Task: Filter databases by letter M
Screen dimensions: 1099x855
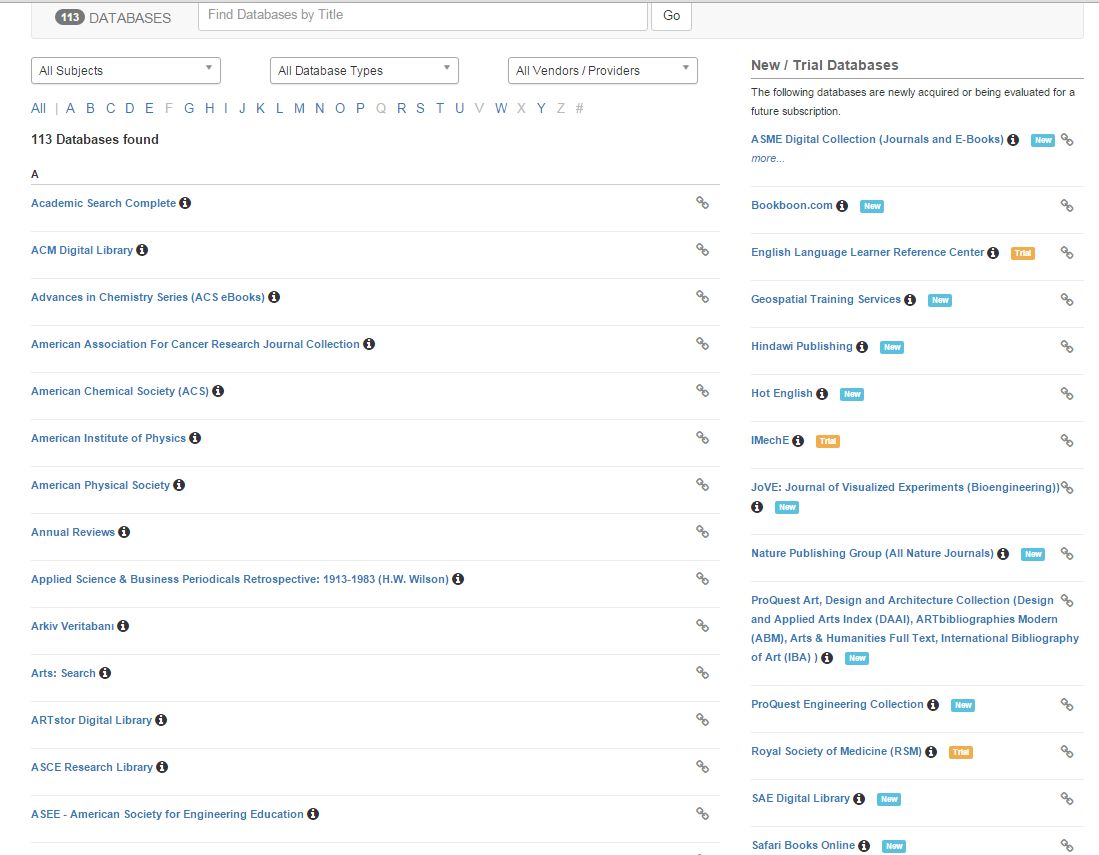Action: pos(299,108)
